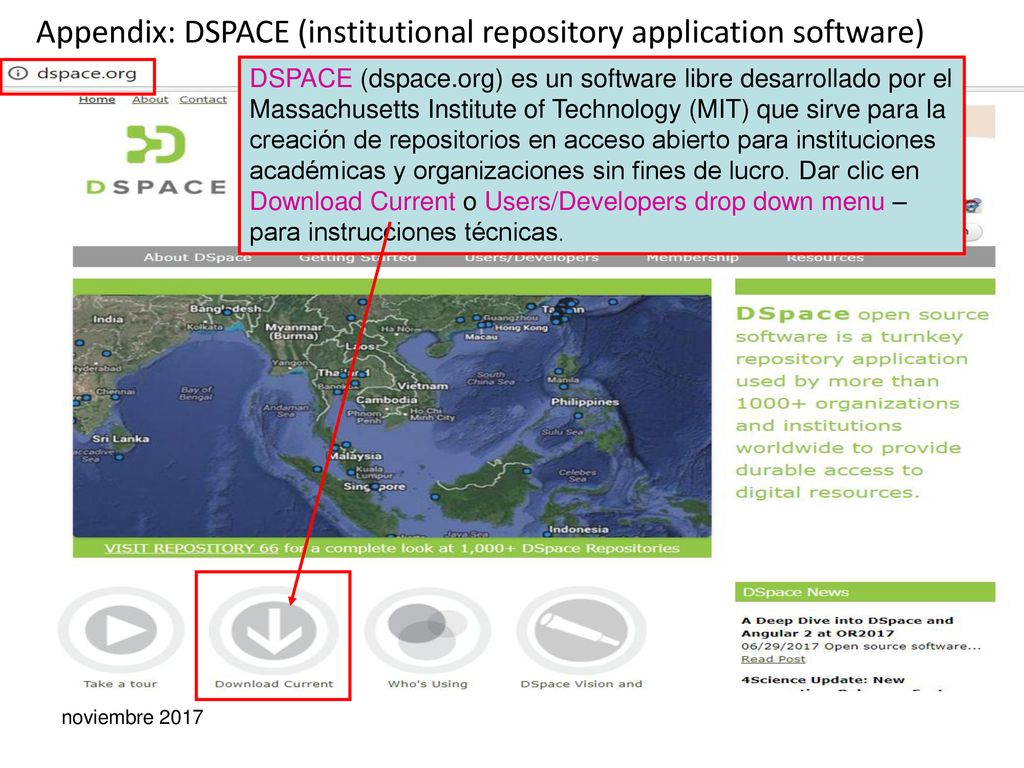Follow the VISIT REPOSITORY 66 link

[191, 549]
